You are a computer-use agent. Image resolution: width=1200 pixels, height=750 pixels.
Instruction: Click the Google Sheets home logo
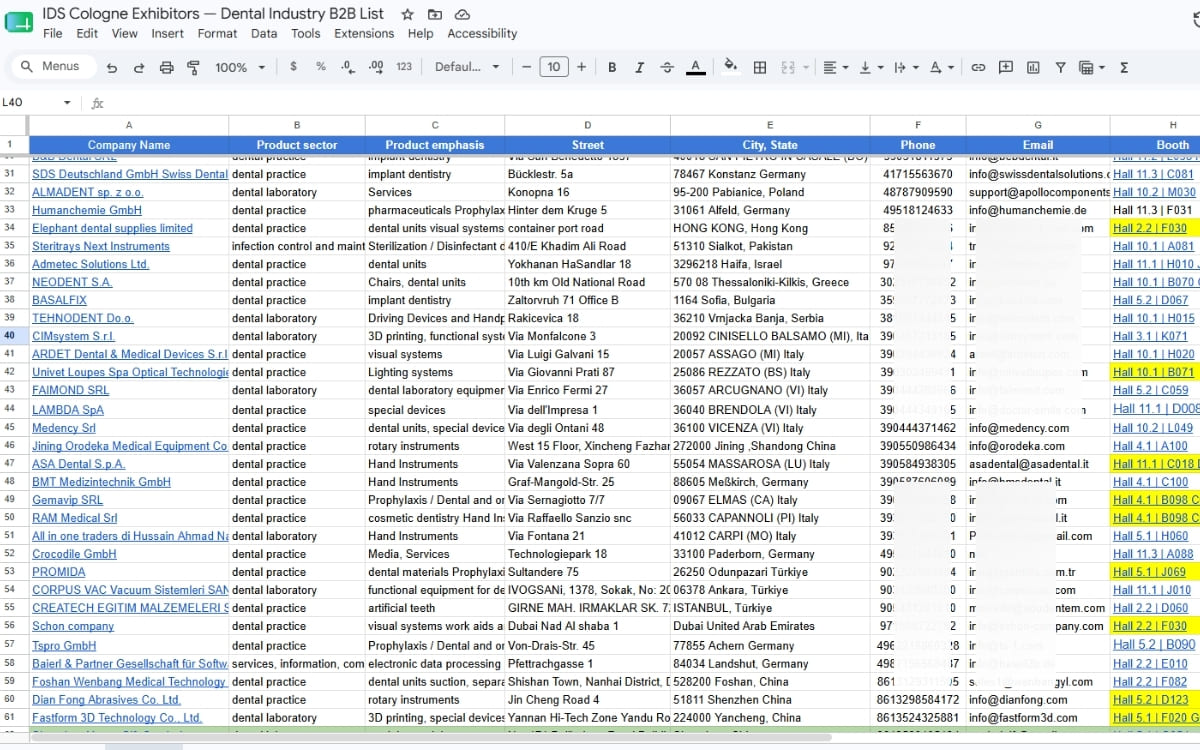[18, 22]
